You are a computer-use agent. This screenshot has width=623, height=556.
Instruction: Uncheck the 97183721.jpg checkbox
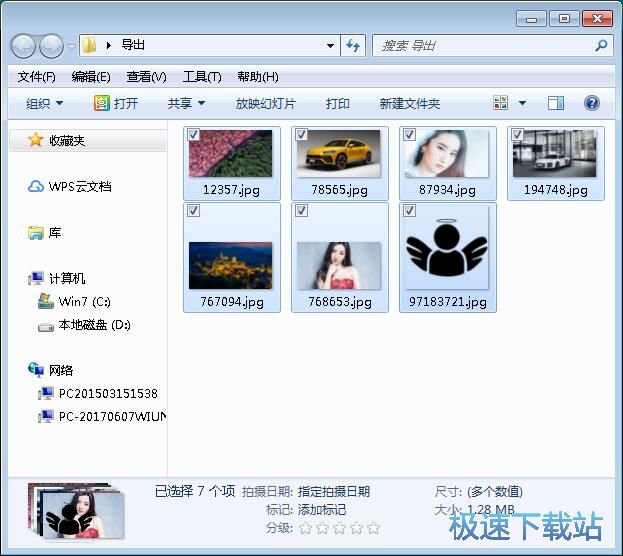click(410, 211)
